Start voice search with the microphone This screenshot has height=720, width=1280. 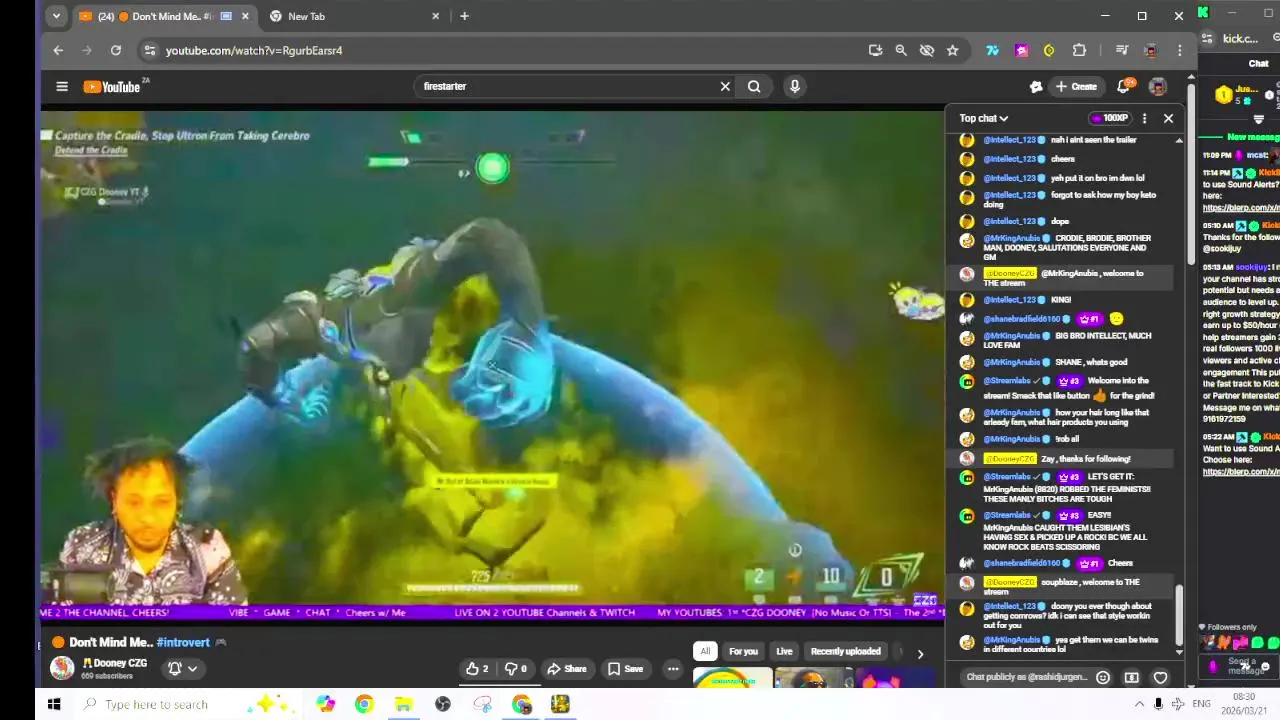(x=795, y=87)
